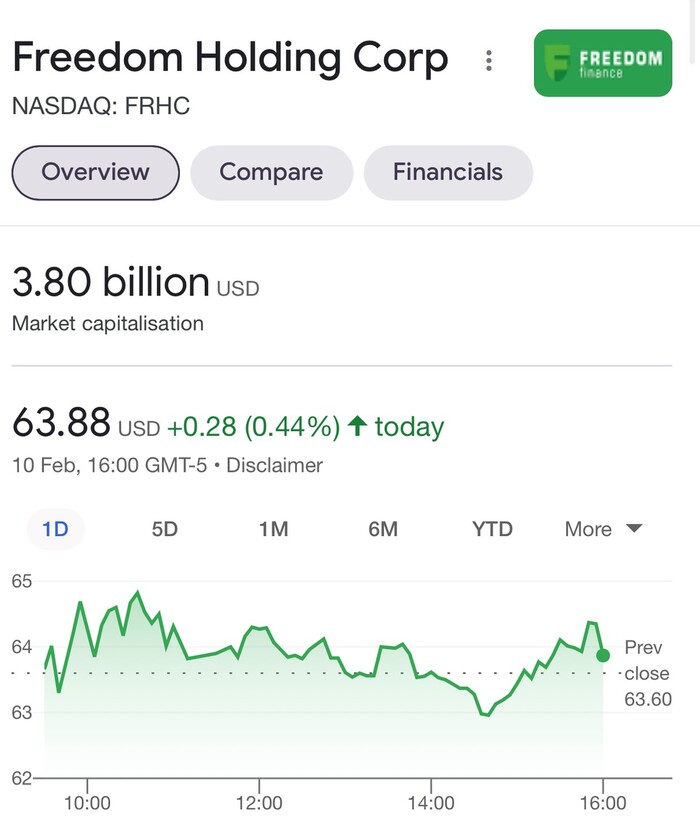Show the YTD price chart
Screen dimensions: 700x840
492,529
